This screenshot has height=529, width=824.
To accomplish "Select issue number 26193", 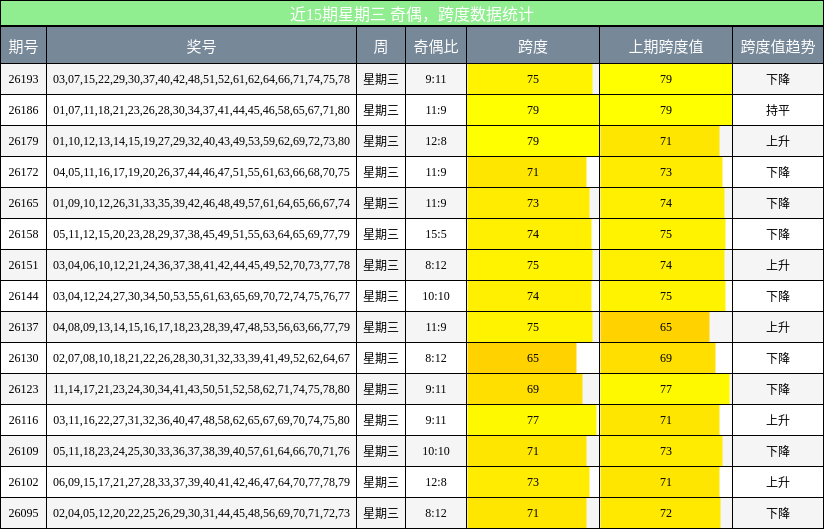I will click(x=24, y=79).
